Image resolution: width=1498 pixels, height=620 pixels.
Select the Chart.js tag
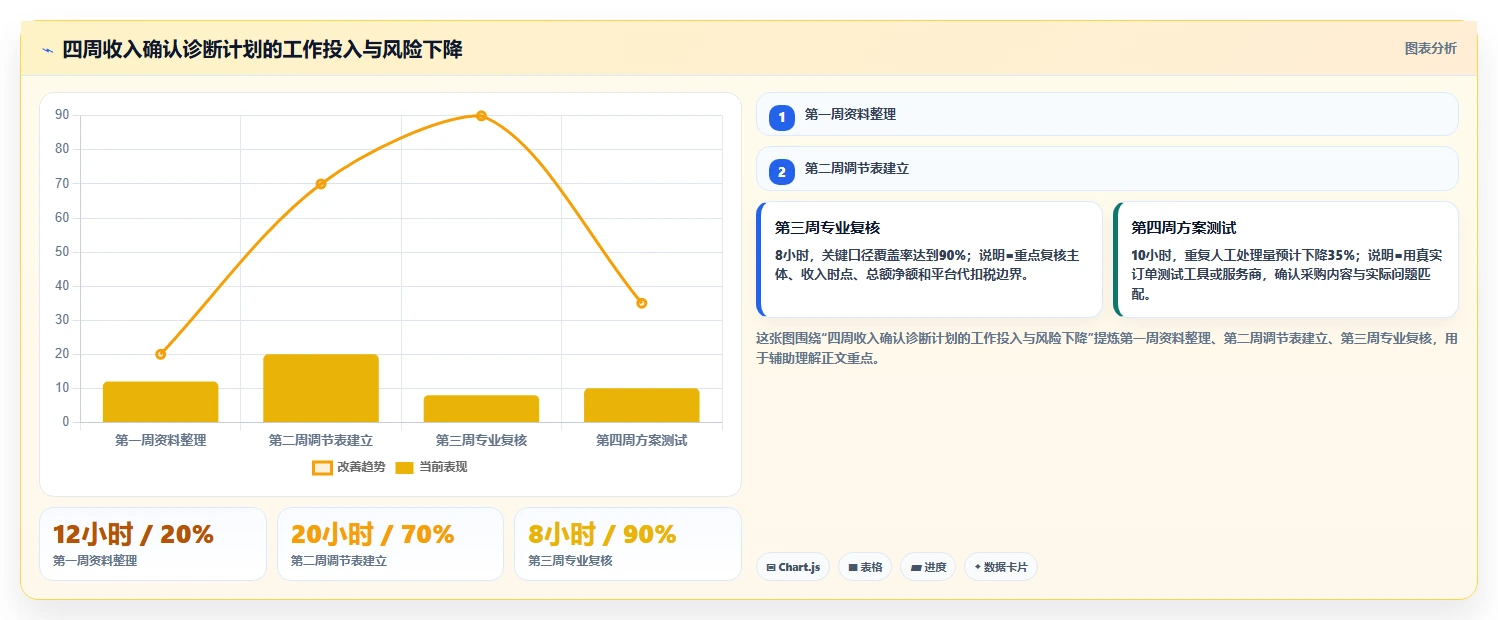(793, 567)
